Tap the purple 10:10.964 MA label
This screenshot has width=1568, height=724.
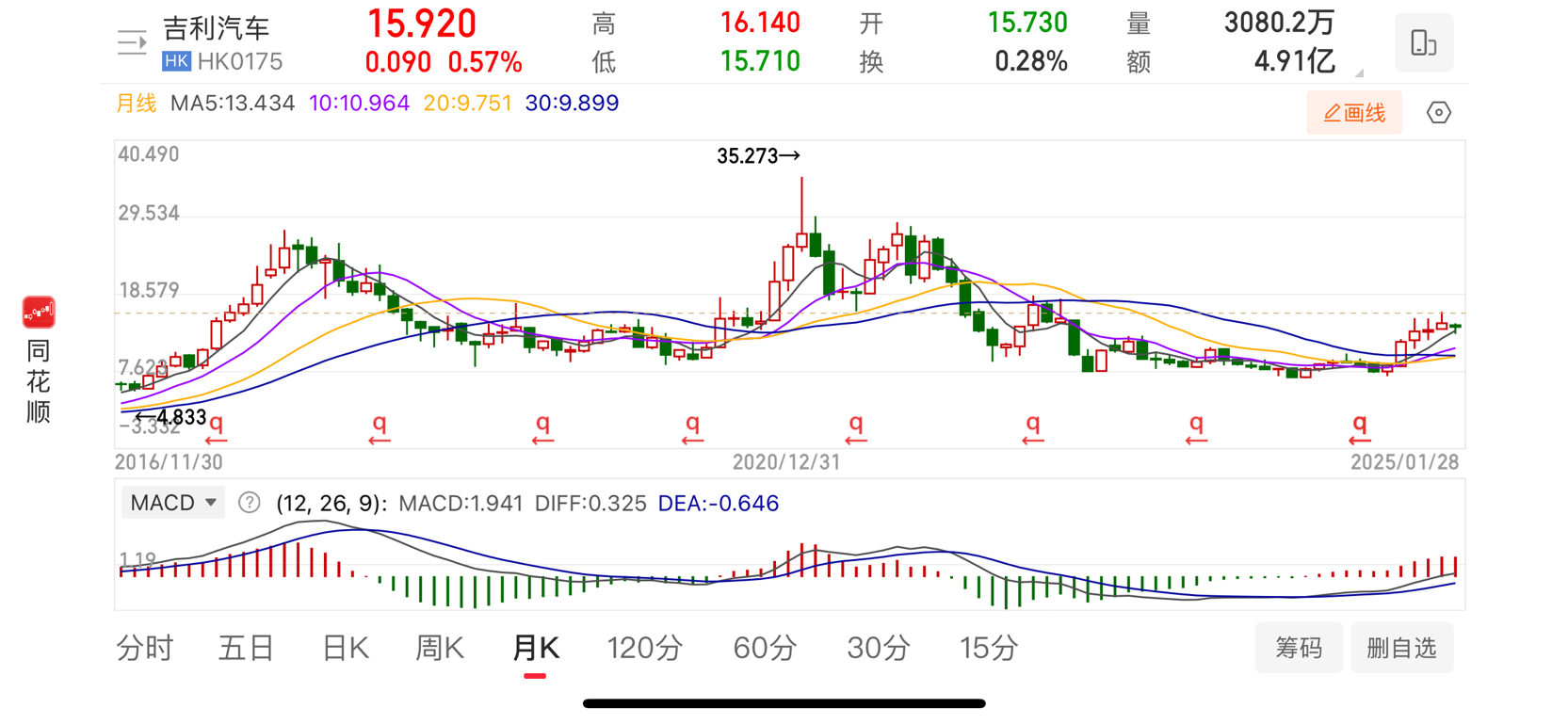tap(359, 103)
